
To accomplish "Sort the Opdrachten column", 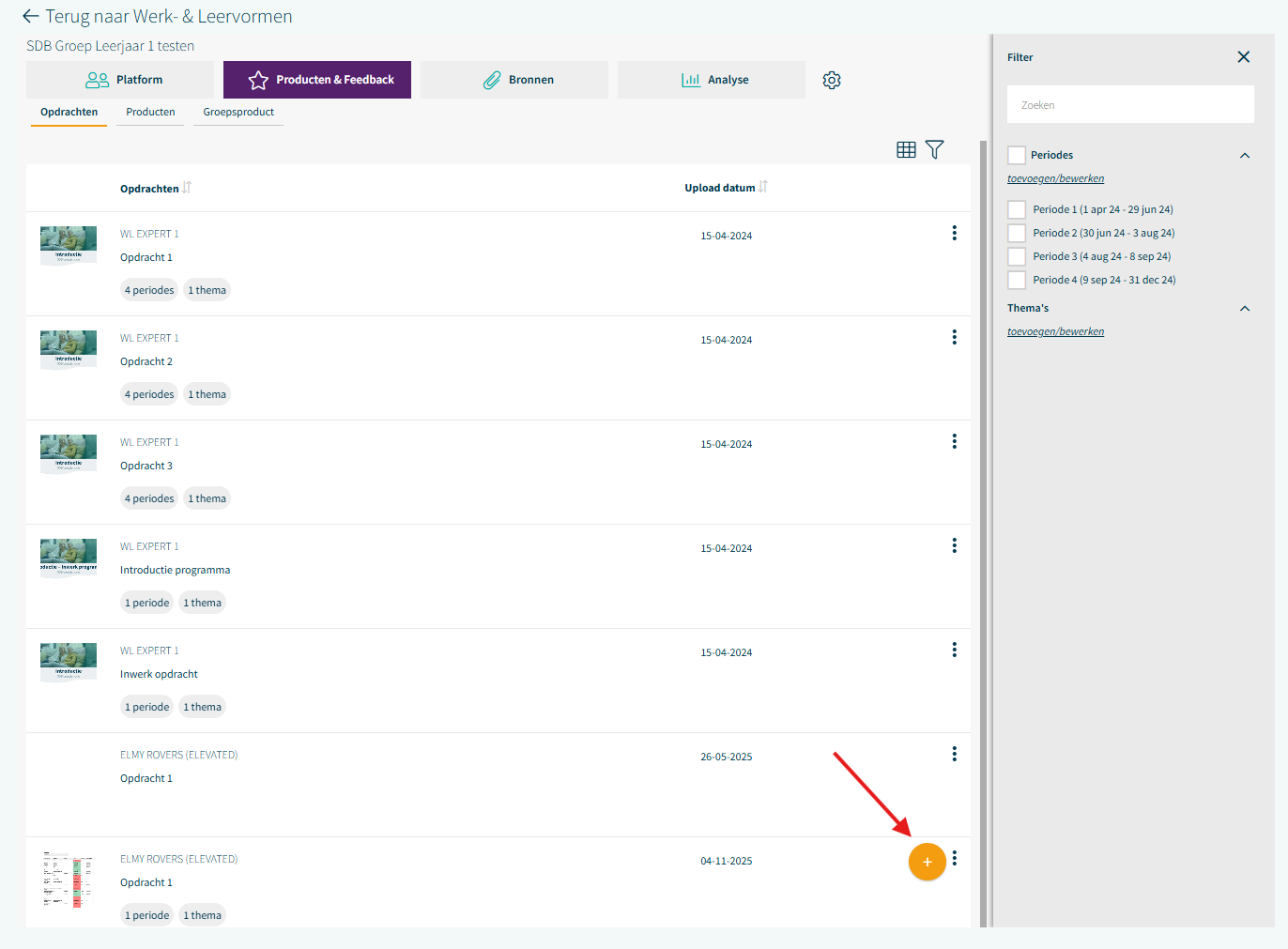I will 187,188.
